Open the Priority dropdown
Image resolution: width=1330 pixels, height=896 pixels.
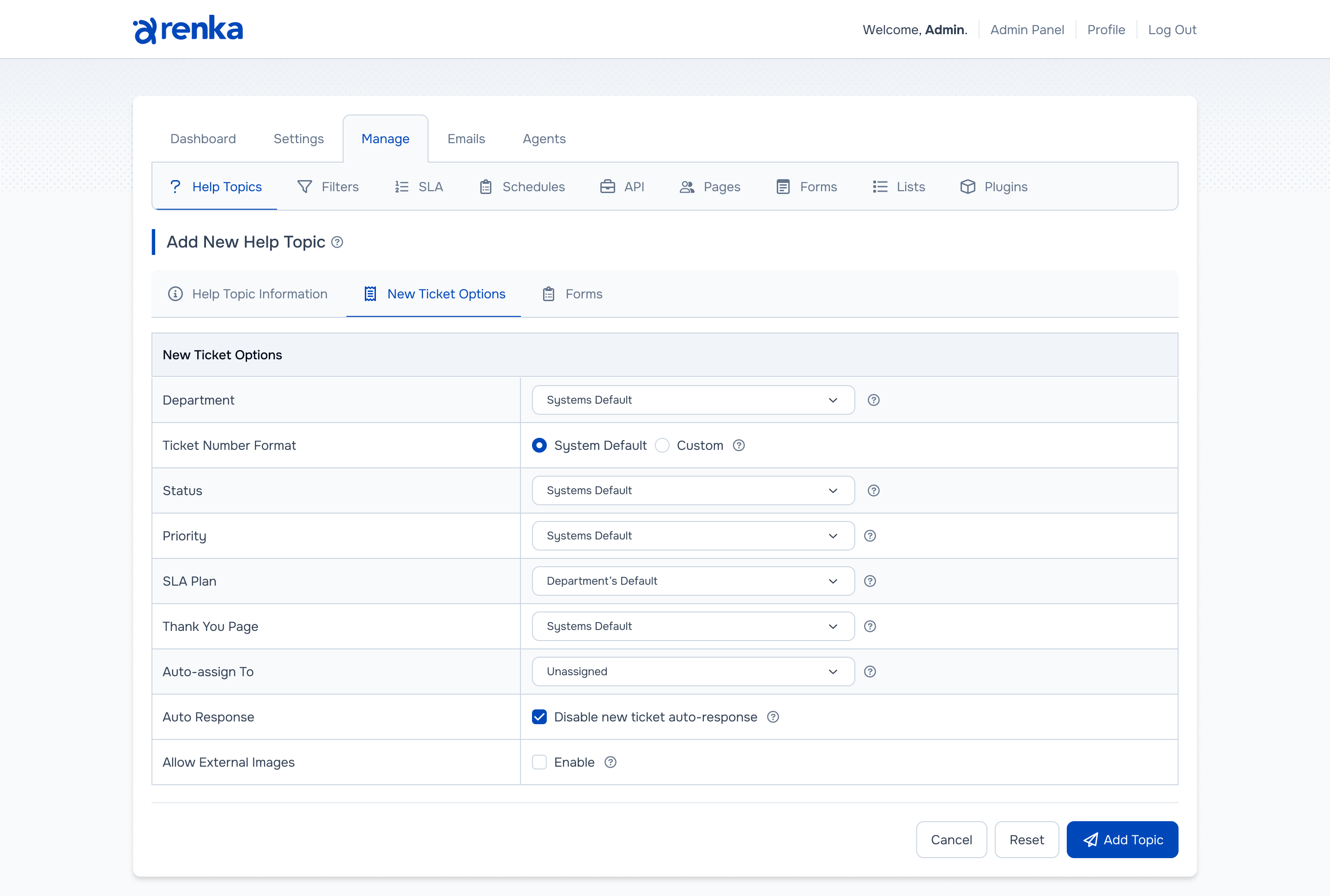point(693,535)
